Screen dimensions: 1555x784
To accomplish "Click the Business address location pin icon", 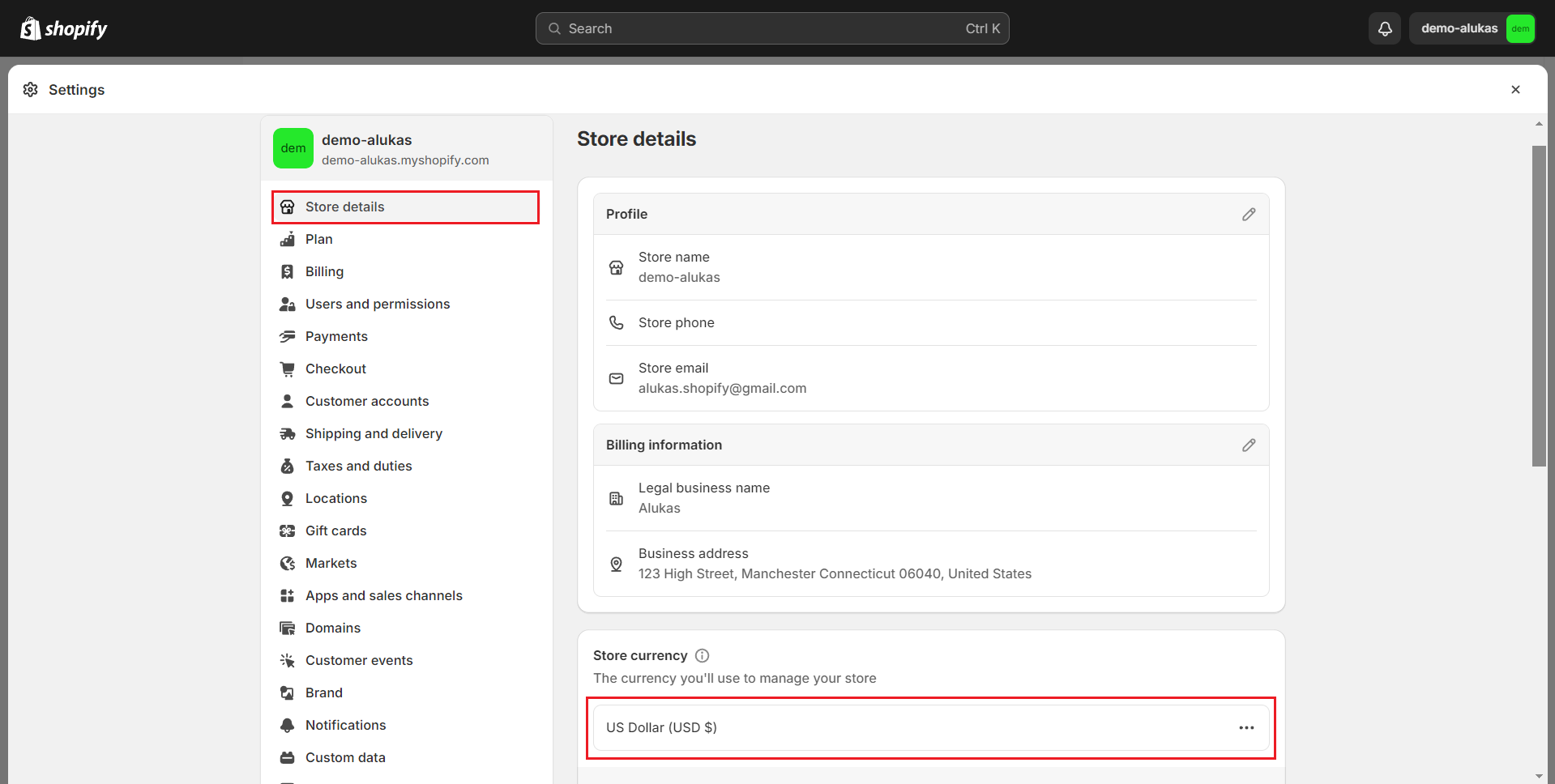I will coord(617,564).
